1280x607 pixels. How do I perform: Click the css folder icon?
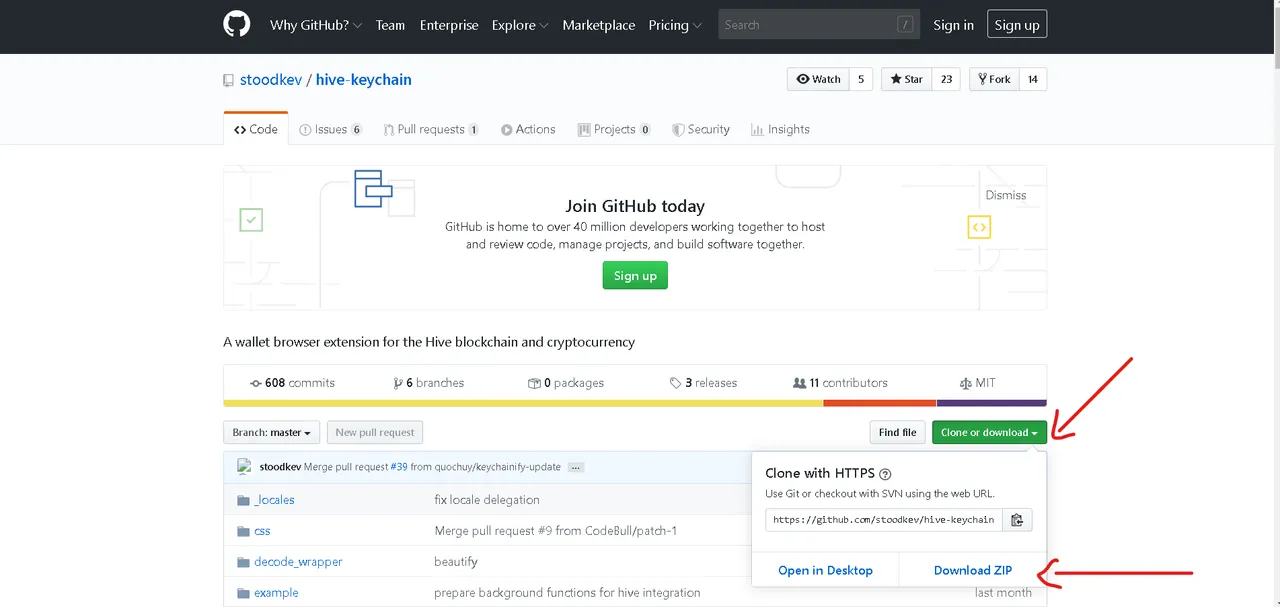click(243, 531)
